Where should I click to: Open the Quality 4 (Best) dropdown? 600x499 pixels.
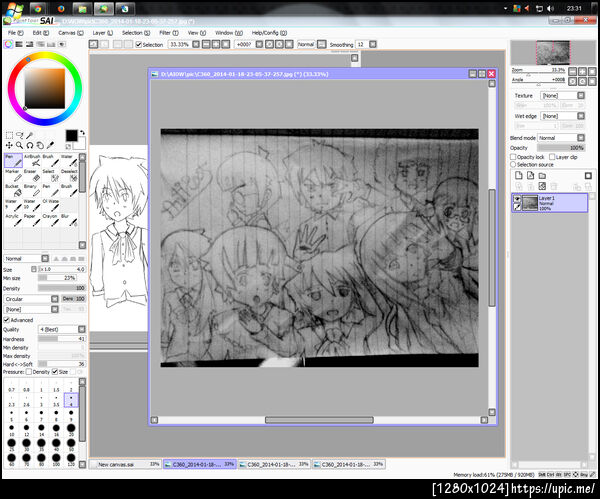[x=62, y=329]
